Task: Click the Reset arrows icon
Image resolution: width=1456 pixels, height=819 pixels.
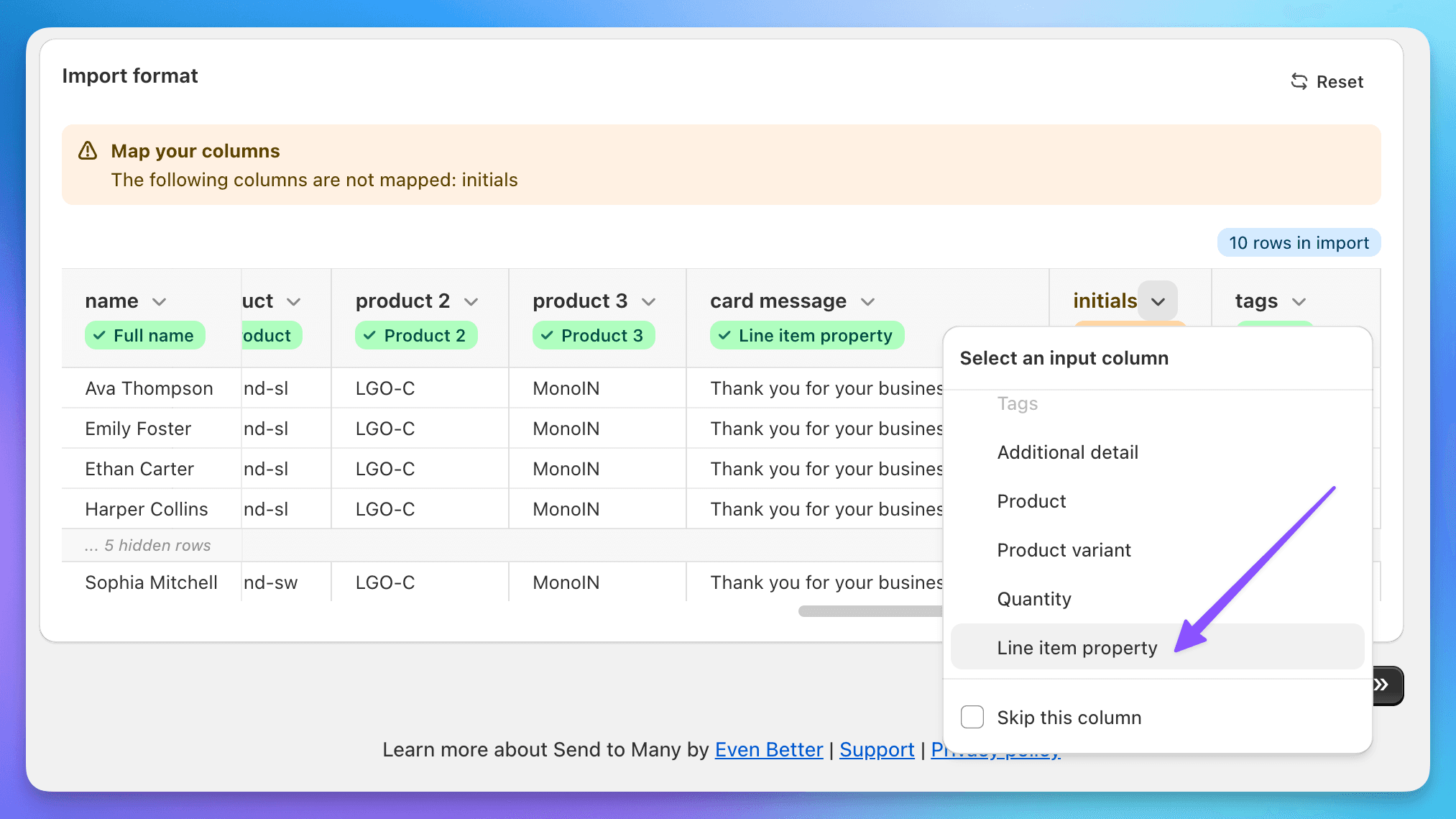Action: pos(1299,81)
